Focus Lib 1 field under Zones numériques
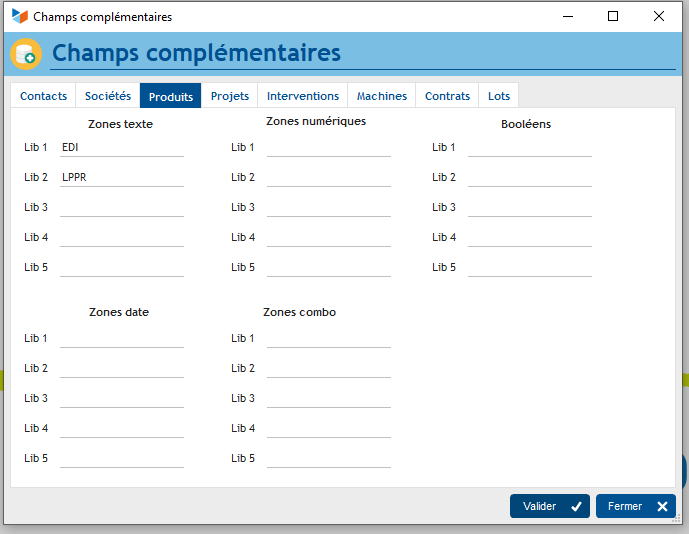Image resolution: width=689 pixels, height=534 pixels. (328, 147)
